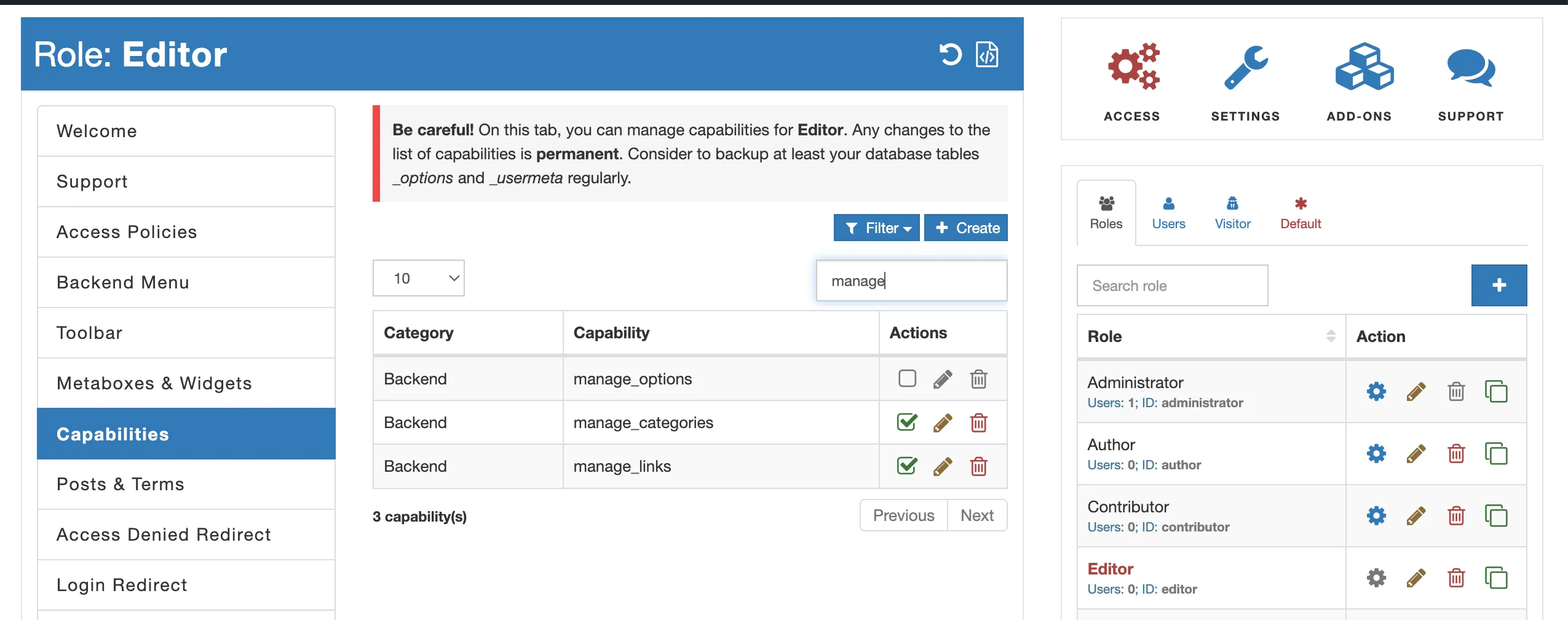Open the 10 entries per page dropdown
This screenshot has width=1568, height=620.
[419, 279]
